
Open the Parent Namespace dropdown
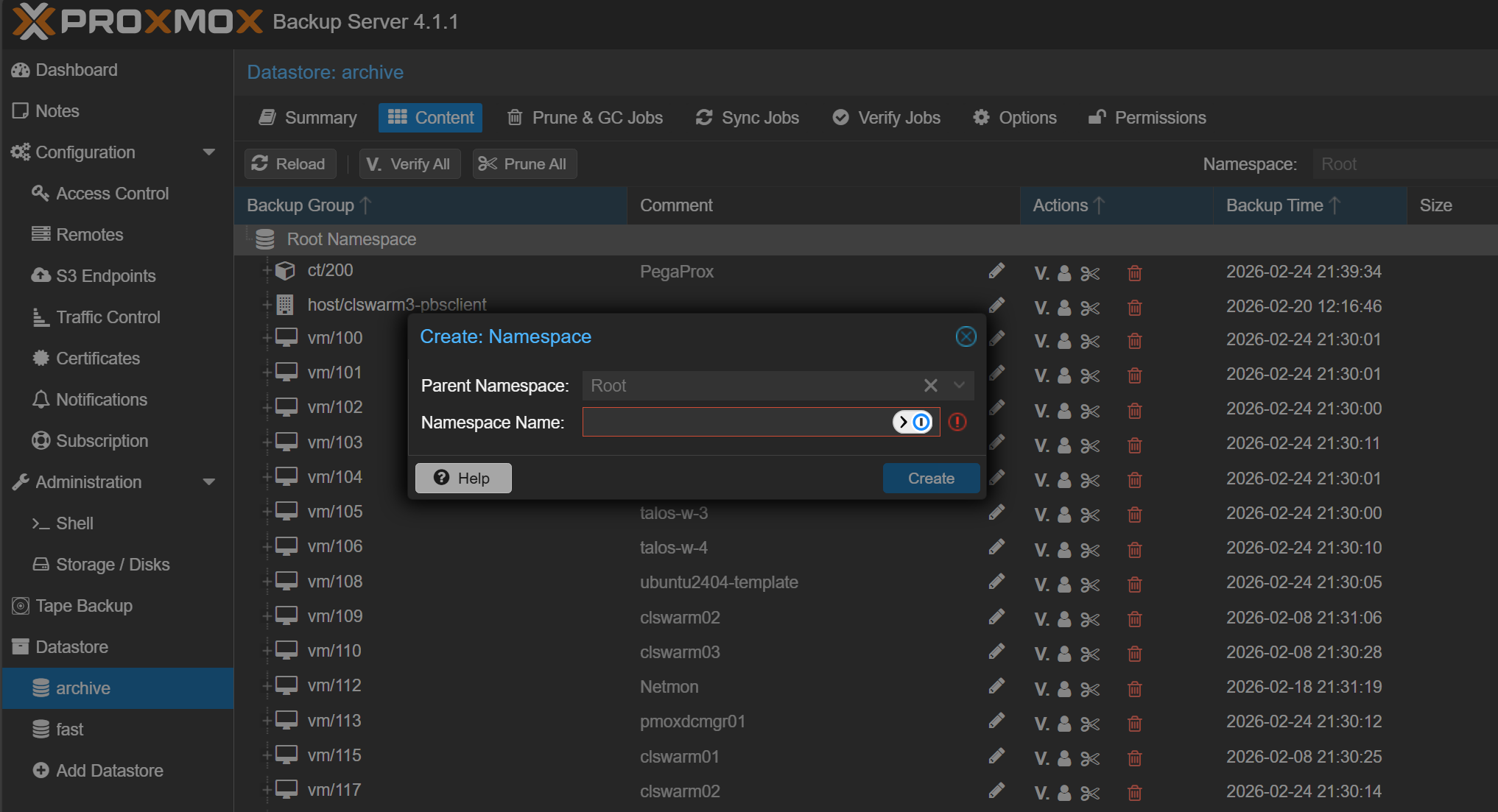point(959,385)
